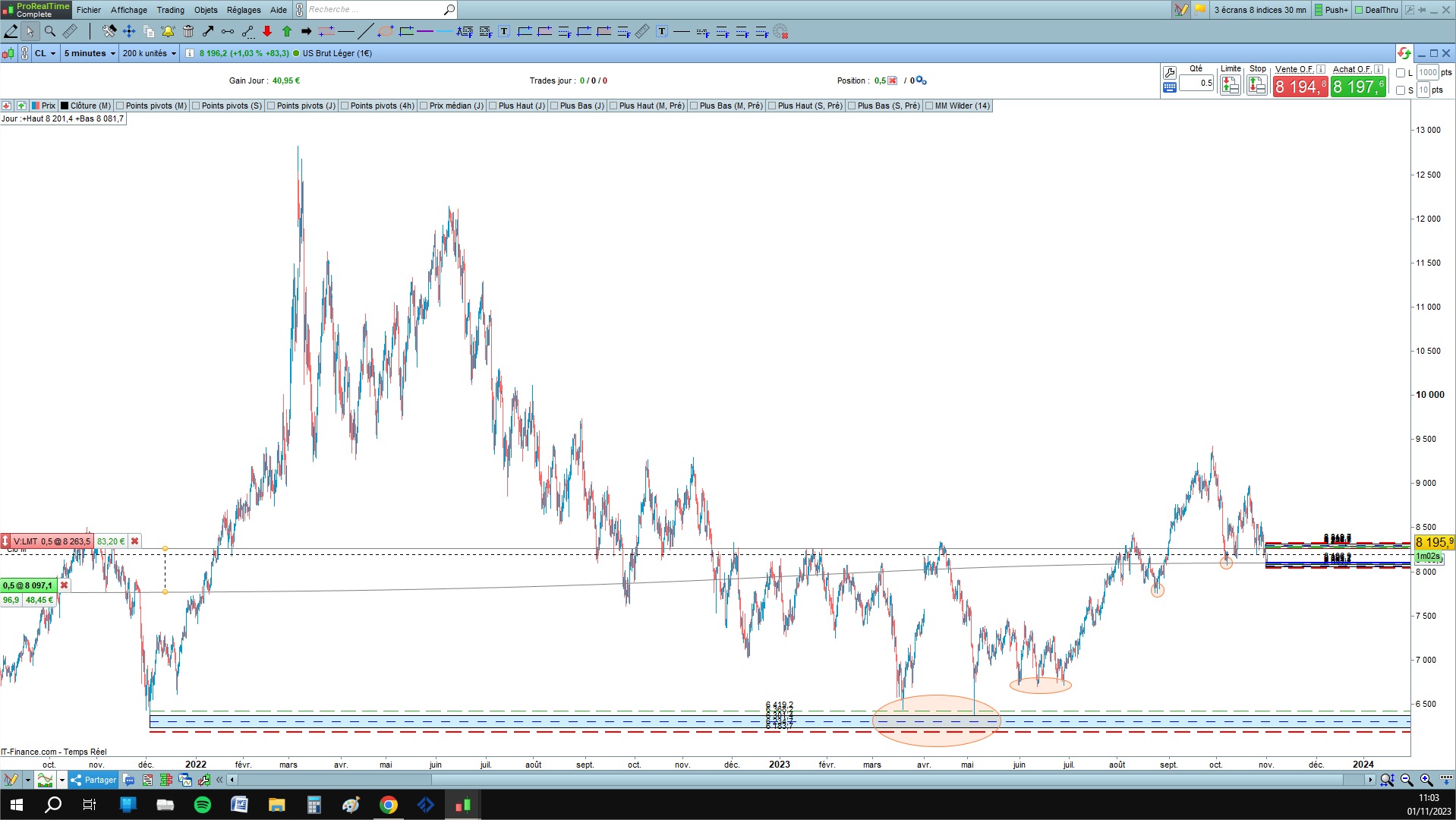
Task: Enable the MM Wilder (14) indicator
Action: click(929, 106)
